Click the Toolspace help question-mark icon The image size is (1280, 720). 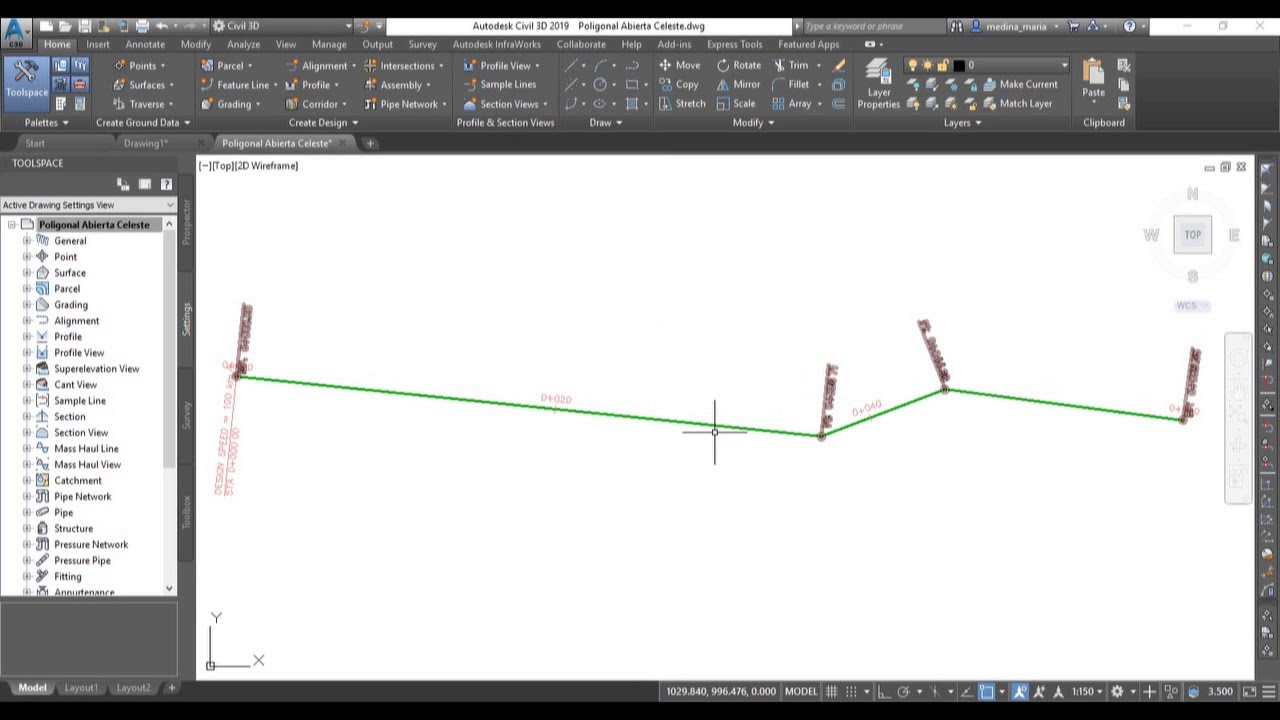[166, 184]
